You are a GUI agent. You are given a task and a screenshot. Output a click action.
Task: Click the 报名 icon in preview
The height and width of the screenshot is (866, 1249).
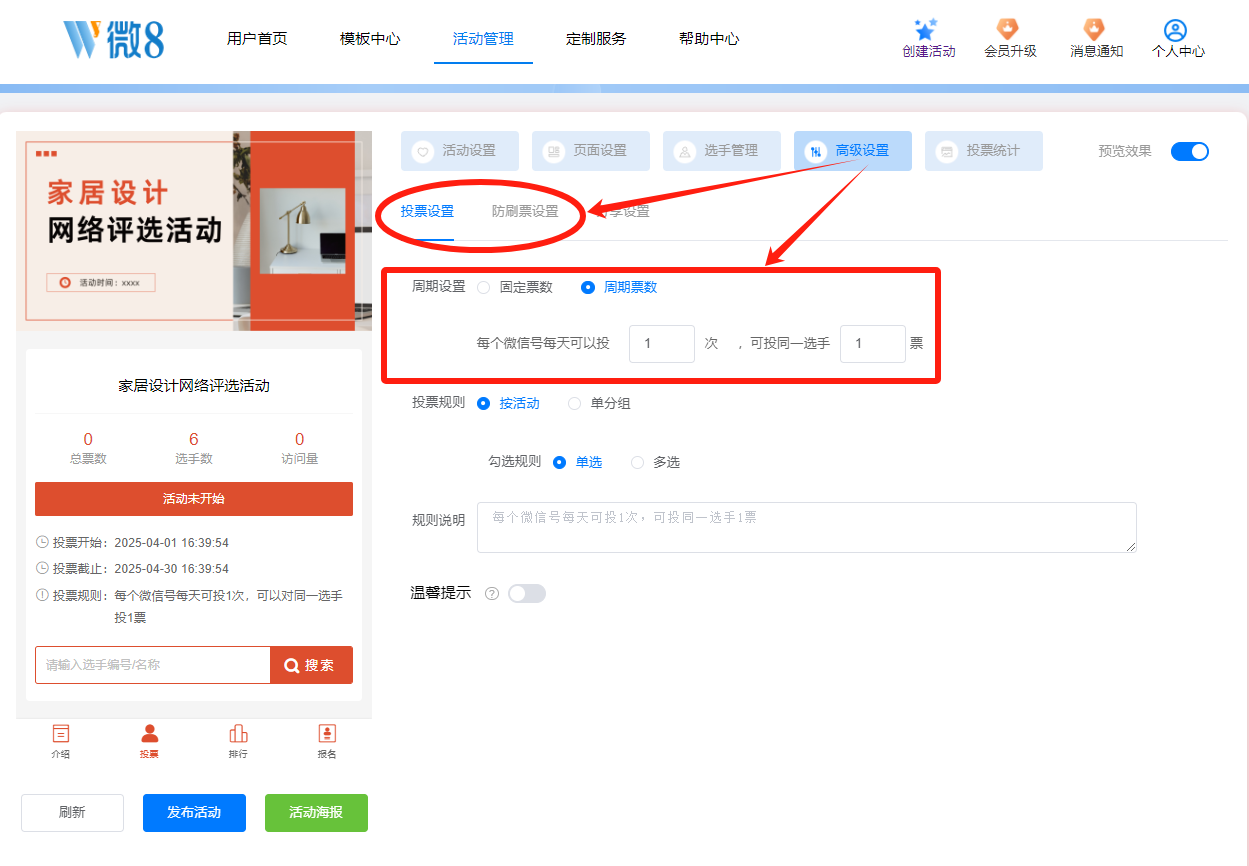[327, 734]
